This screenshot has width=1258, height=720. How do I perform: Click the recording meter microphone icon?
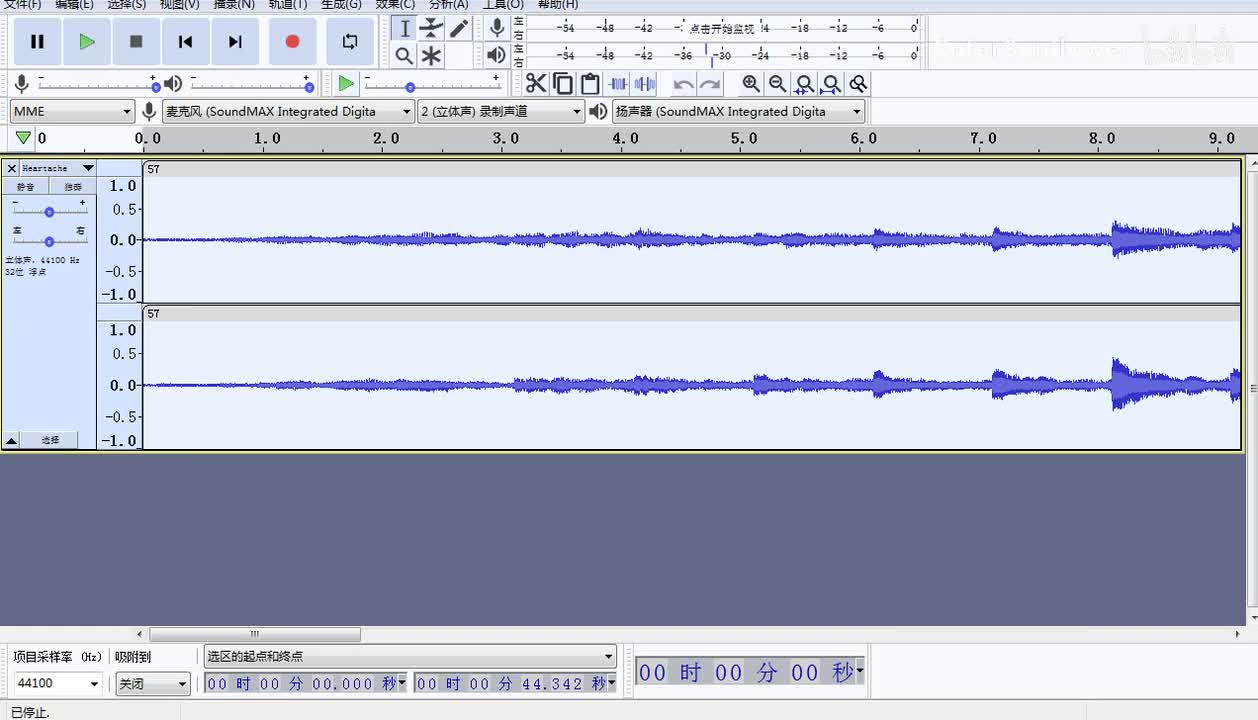pos(497,28)
